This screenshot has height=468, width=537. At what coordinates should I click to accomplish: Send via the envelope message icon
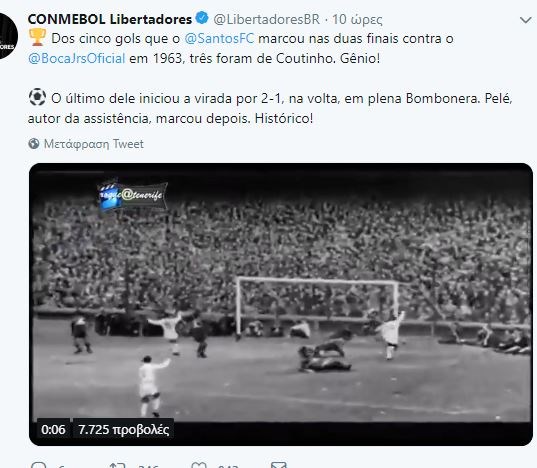click(x=278, y=465)
